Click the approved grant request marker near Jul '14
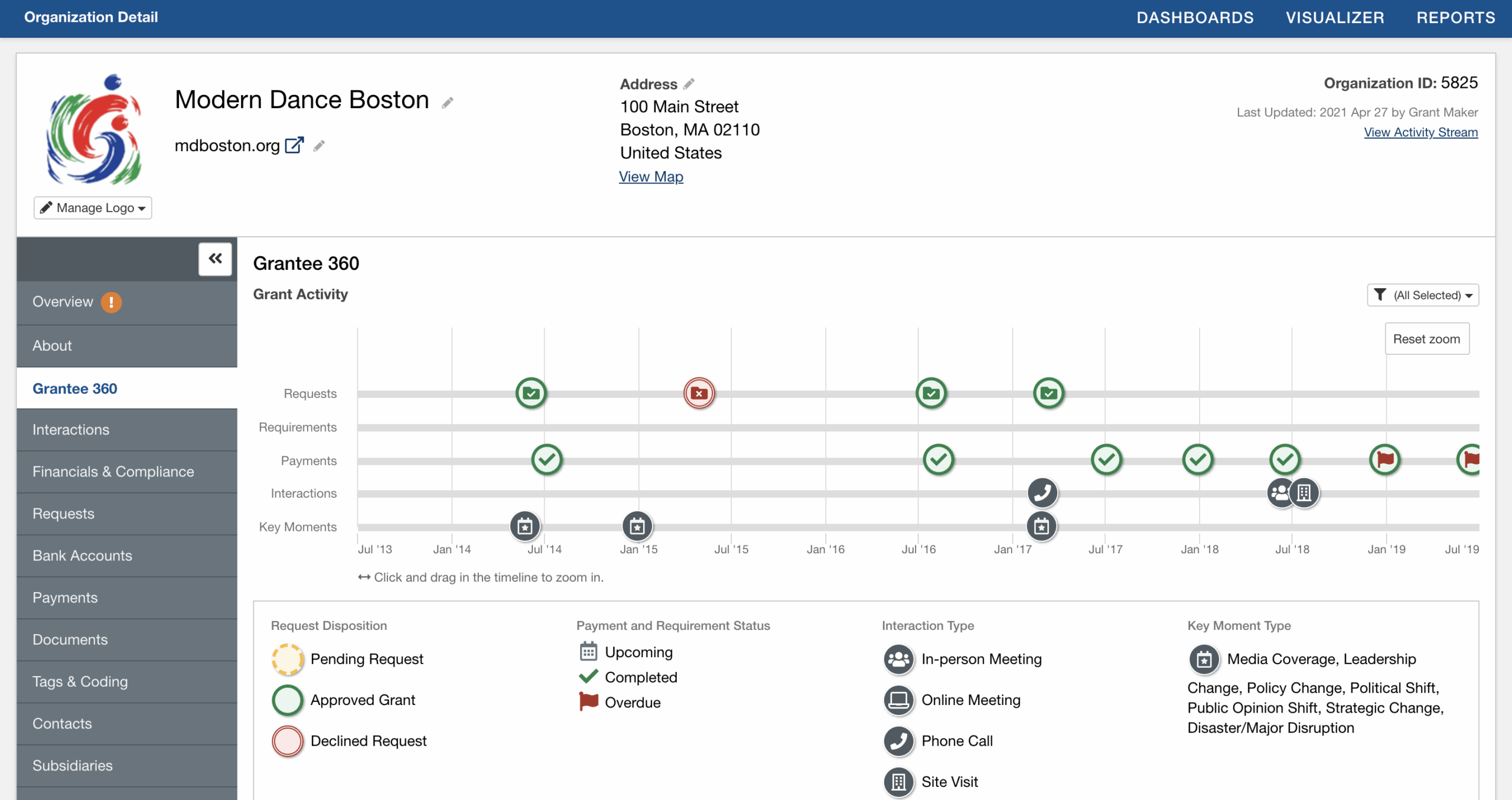This screenshot has height=800, width=1512. click(x=530, y=393)
